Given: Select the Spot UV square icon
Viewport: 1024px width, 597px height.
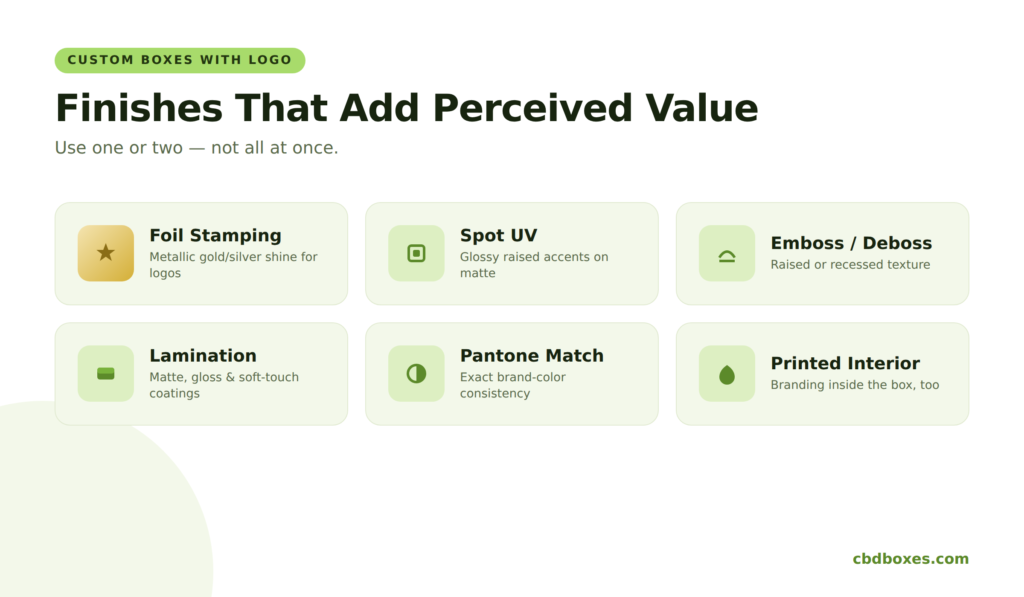Looking at the screenshot, I should [x=416, y=253].
